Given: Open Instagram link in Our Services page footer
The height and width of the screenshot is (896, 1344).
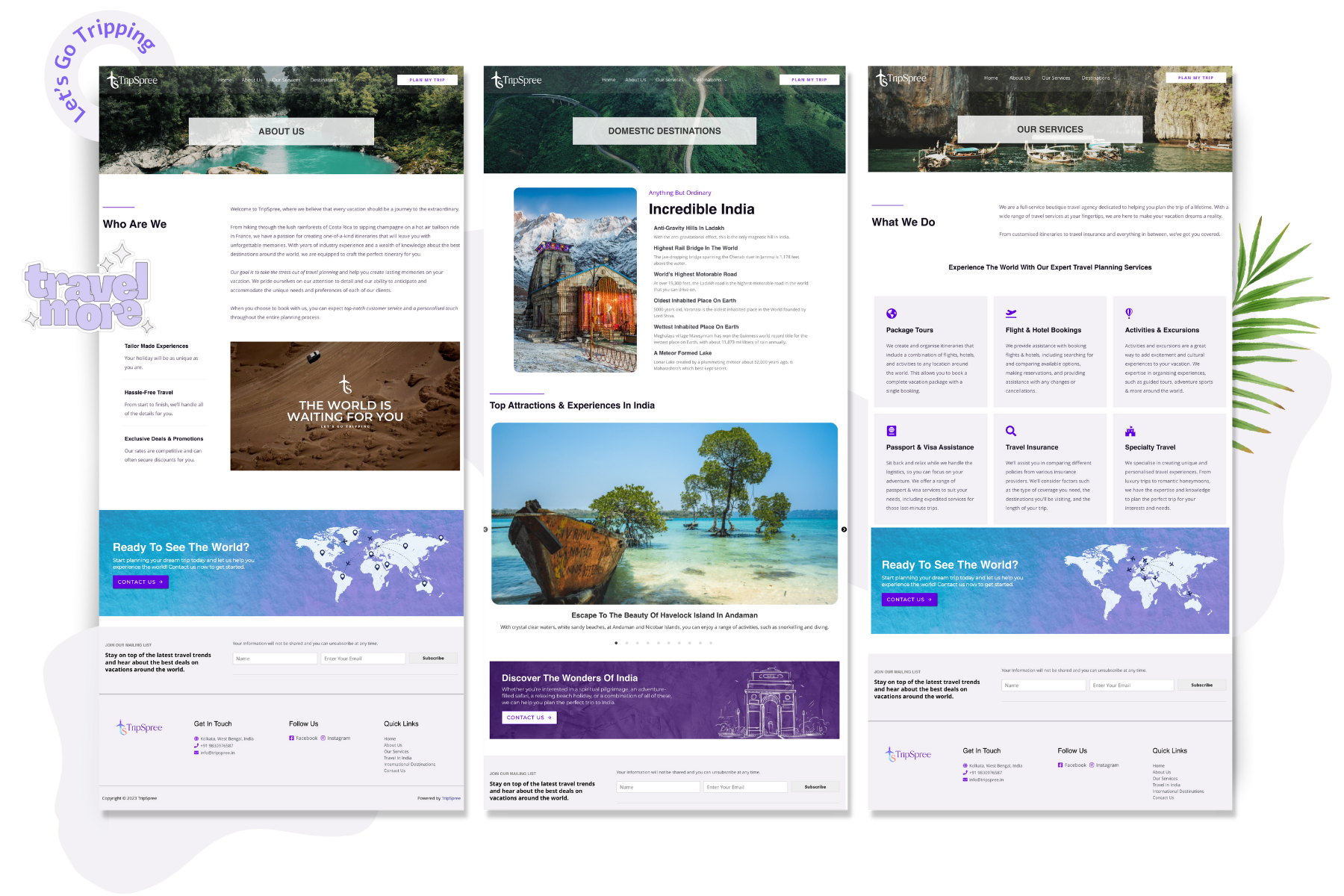Looking at the screenshot, I should coord(1104,765).
